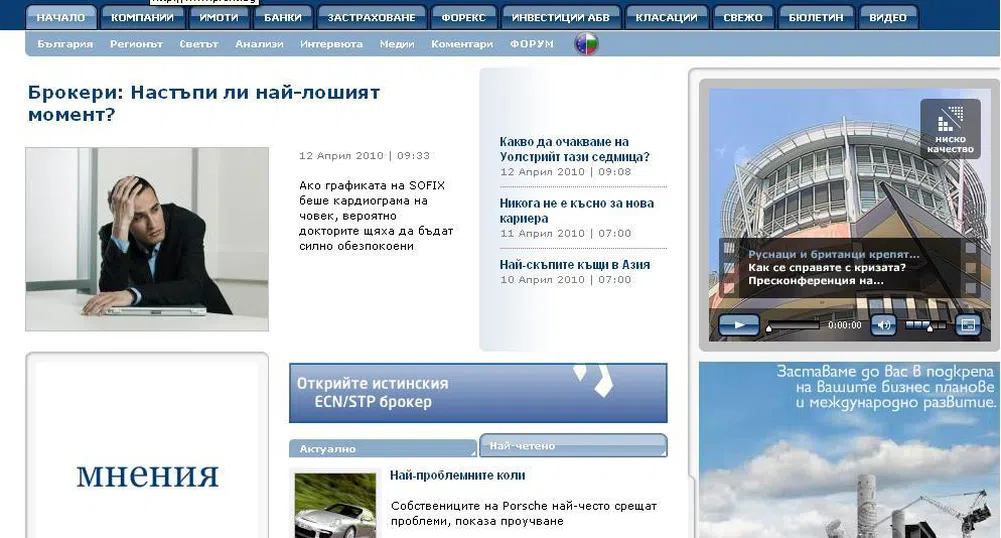This screenshot has height=538, width=1001.
Task: Click the video progress seek bar
Action: point(793,325)
